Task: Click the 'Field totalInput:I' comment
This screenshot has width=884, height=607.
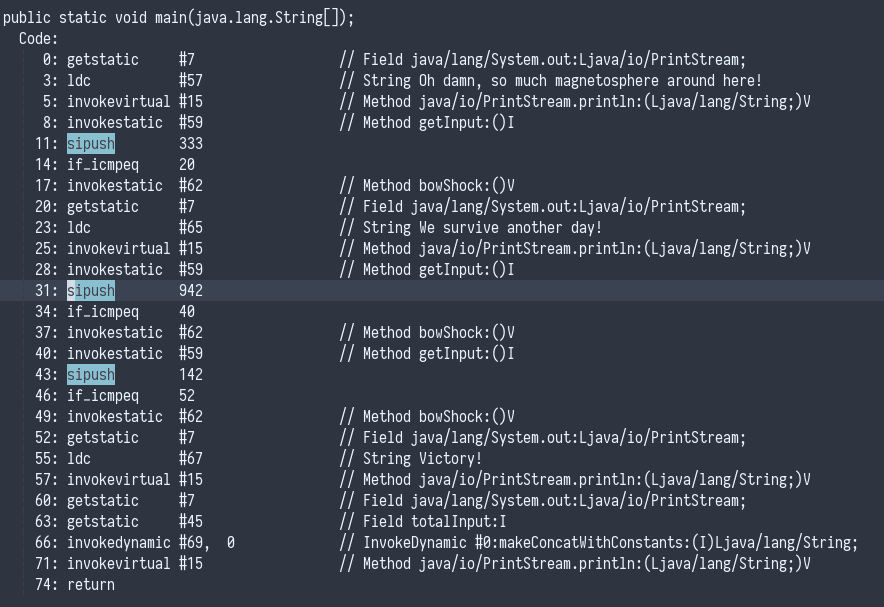Action: click(424, 521)
